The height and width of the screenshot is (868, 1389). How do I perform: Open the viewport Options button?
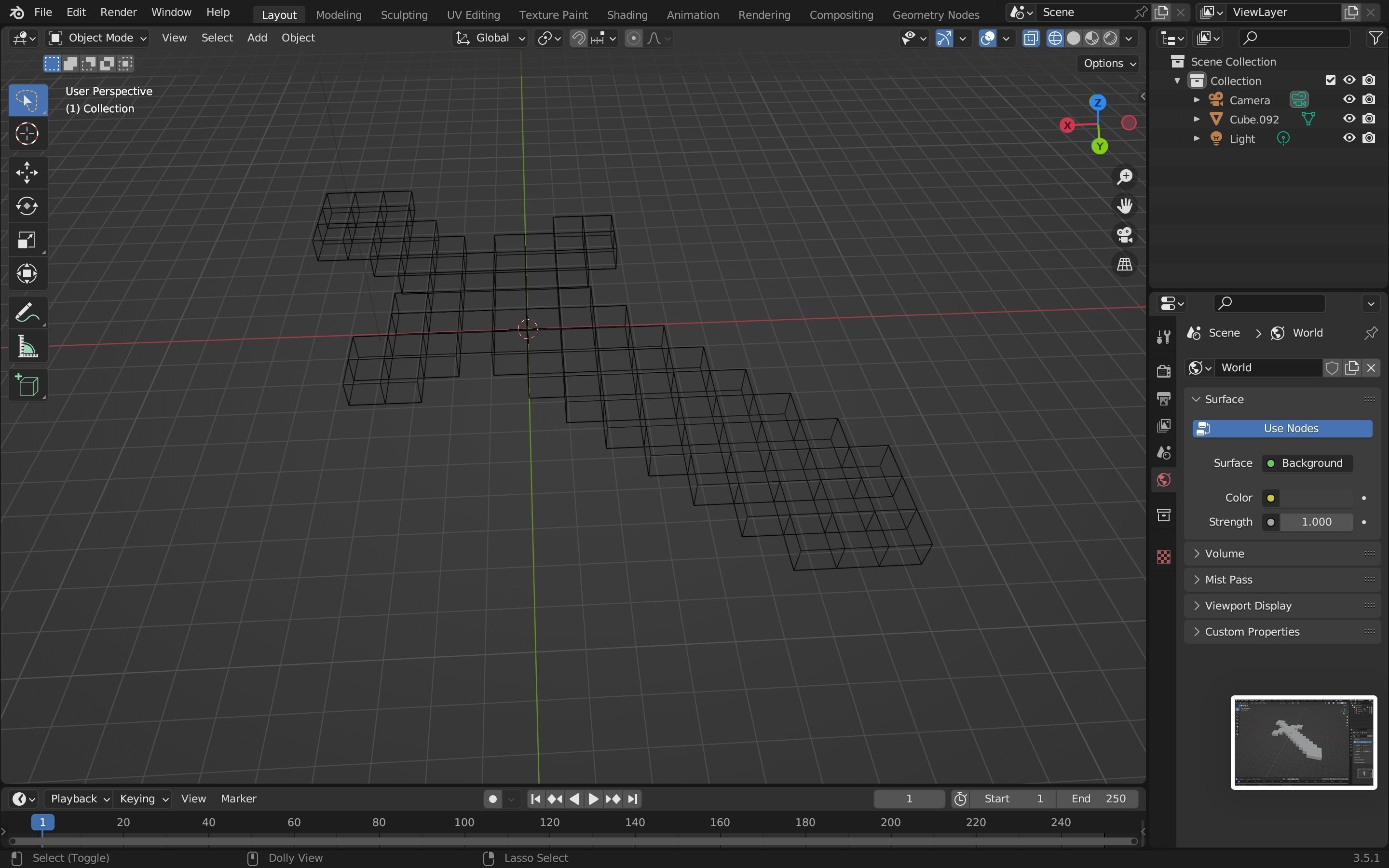click(x=1109, y=63)
